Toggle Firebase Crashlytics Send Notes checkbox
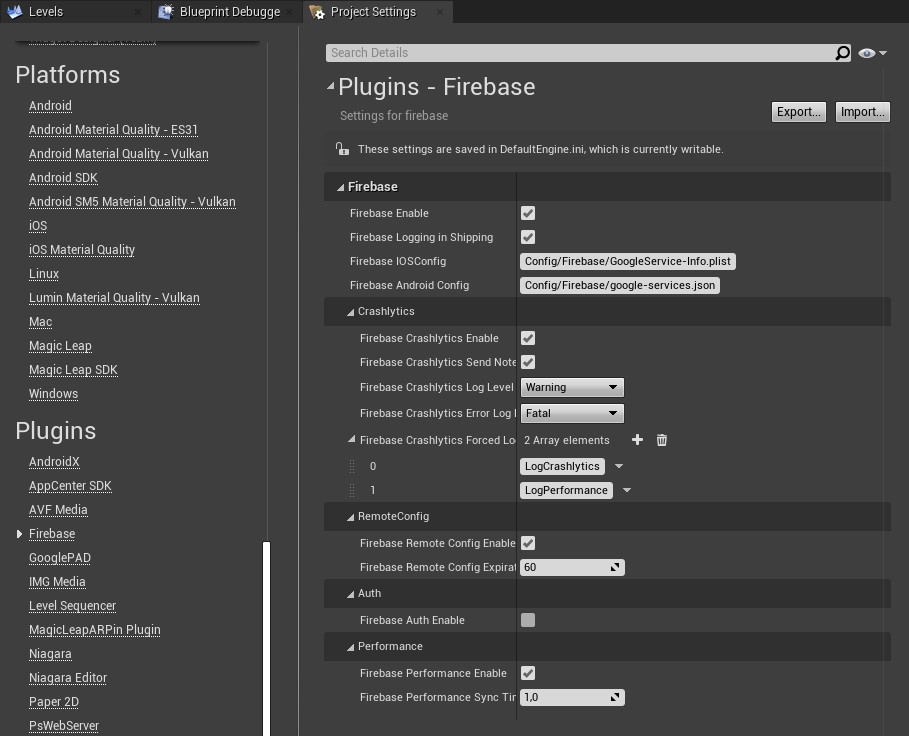This screenshot has height=736, width=909. 528,362
